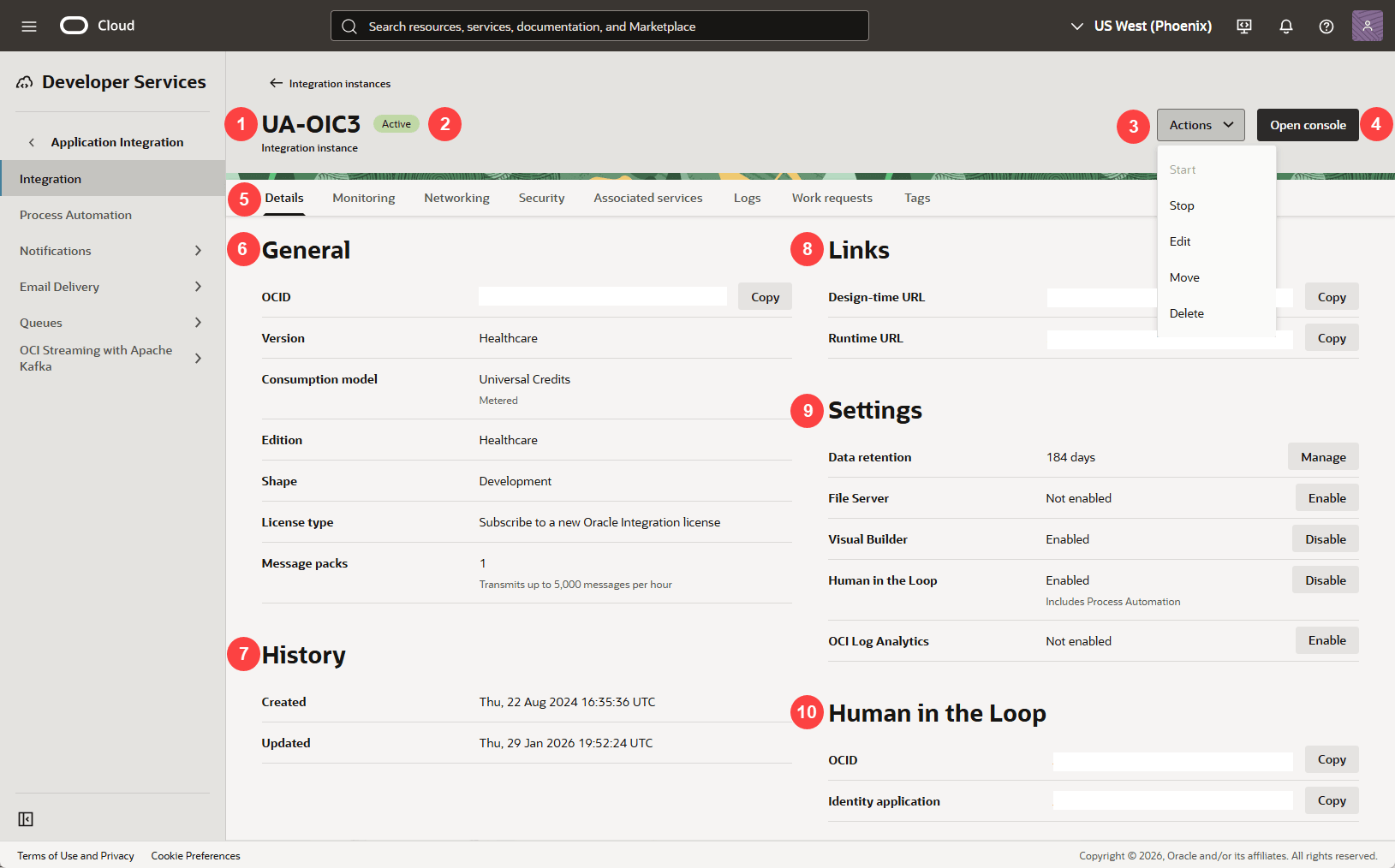The height and width of the screenshot is (868, 1395).
Task: Click 'Transmits up to 5,000 messages per hour'
Action: click(575, 585)
